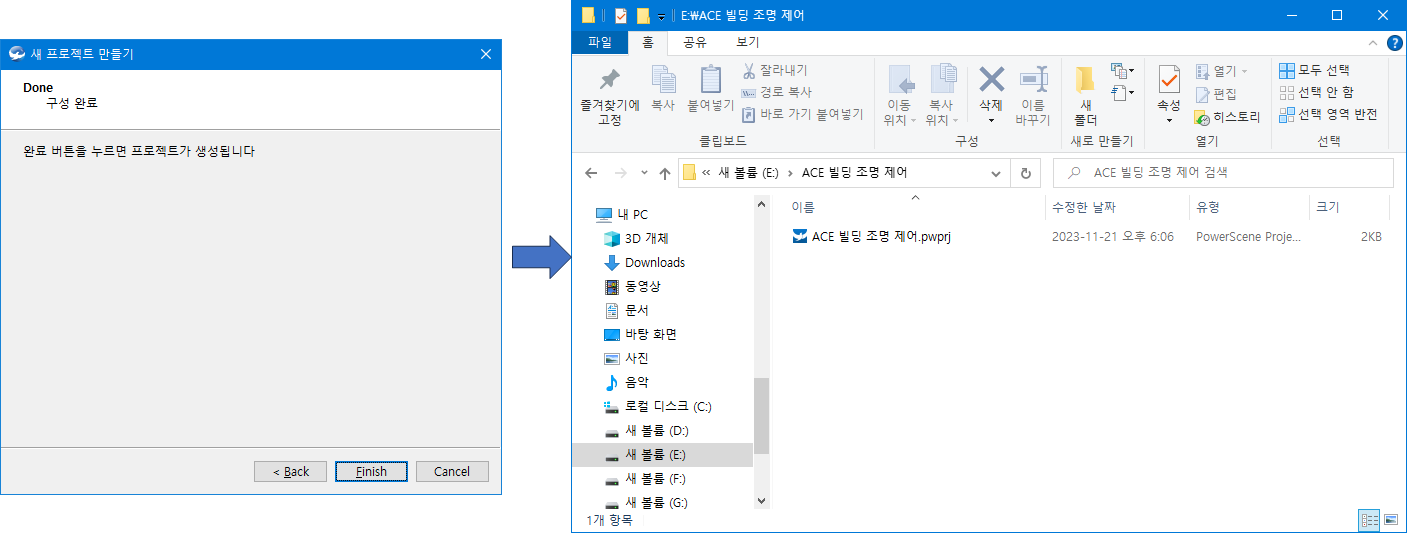The image size is (1407, 533).
Task: Click the ACE 빌딩 조명 제어 검색 box
Action: (1223, 173)
